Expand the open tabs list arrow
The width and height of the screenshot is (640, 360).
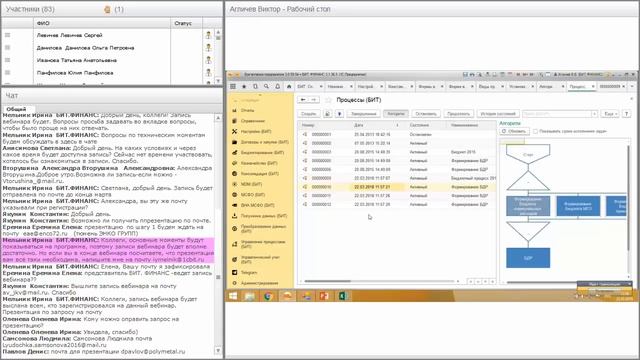click(x=631, y=87)
